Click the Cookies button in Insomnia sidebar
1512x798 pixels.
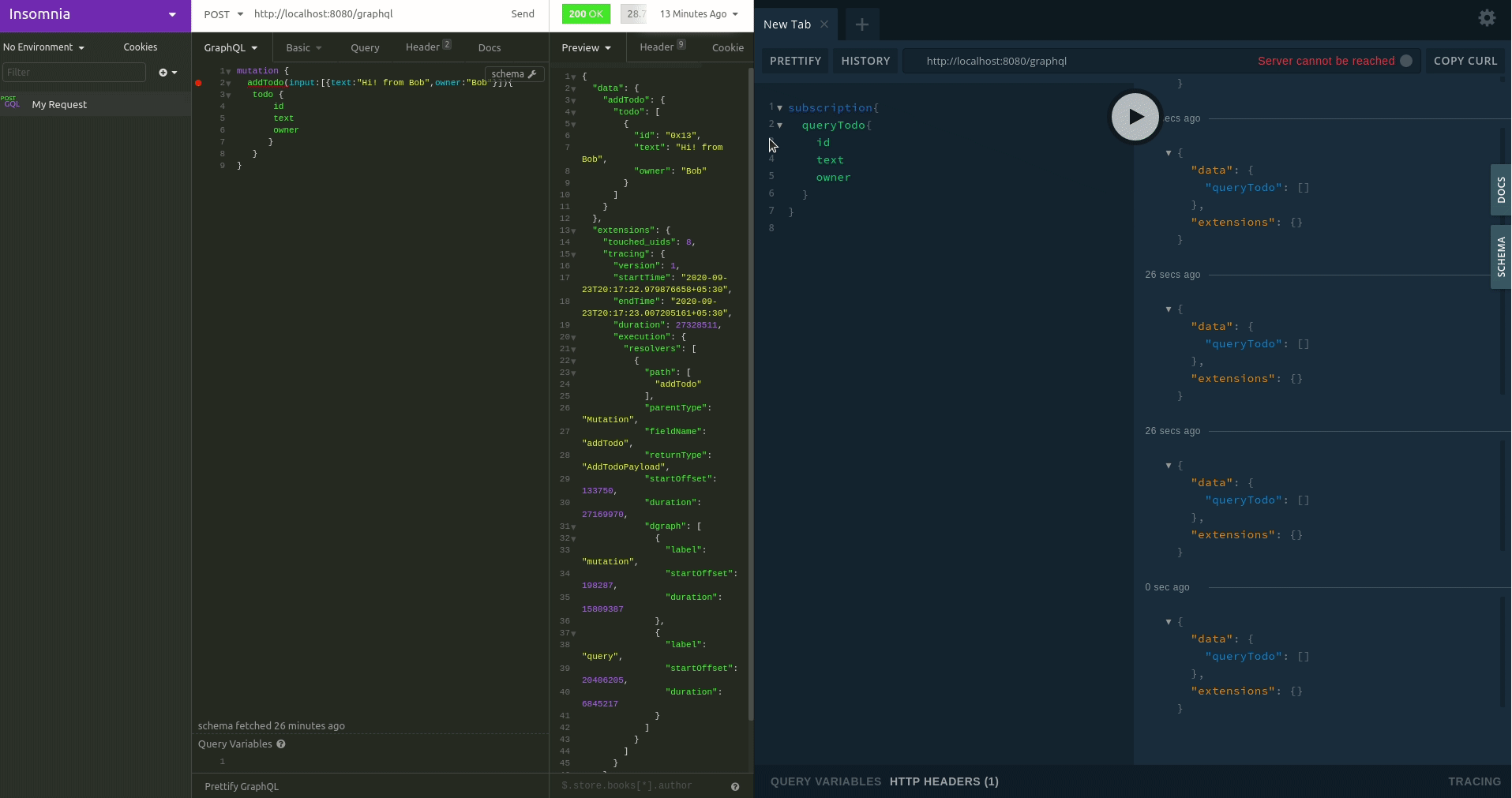click(141, 47)
